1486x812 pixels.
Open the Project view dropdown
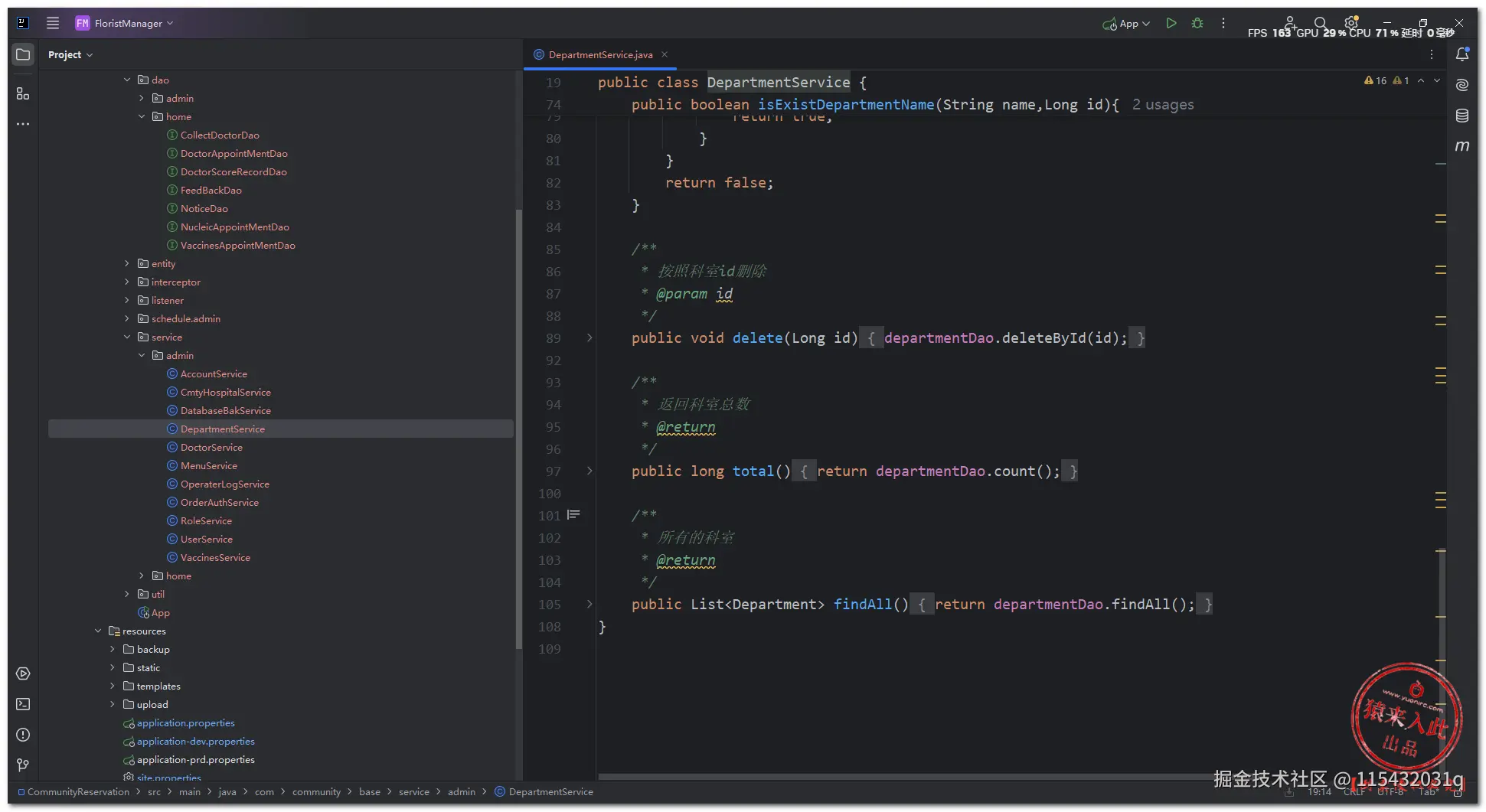(x=70, y=54)
